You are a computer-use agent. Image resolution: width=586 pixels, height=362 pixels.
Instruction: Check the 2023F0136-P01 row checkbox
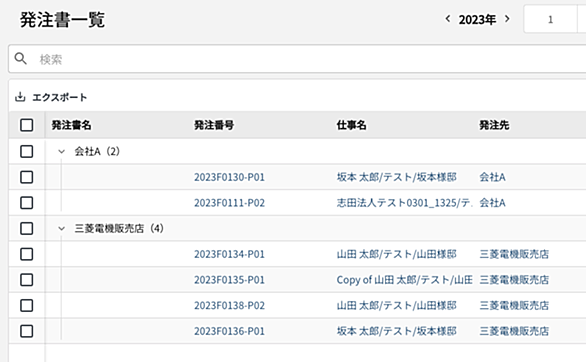(27, 331)
